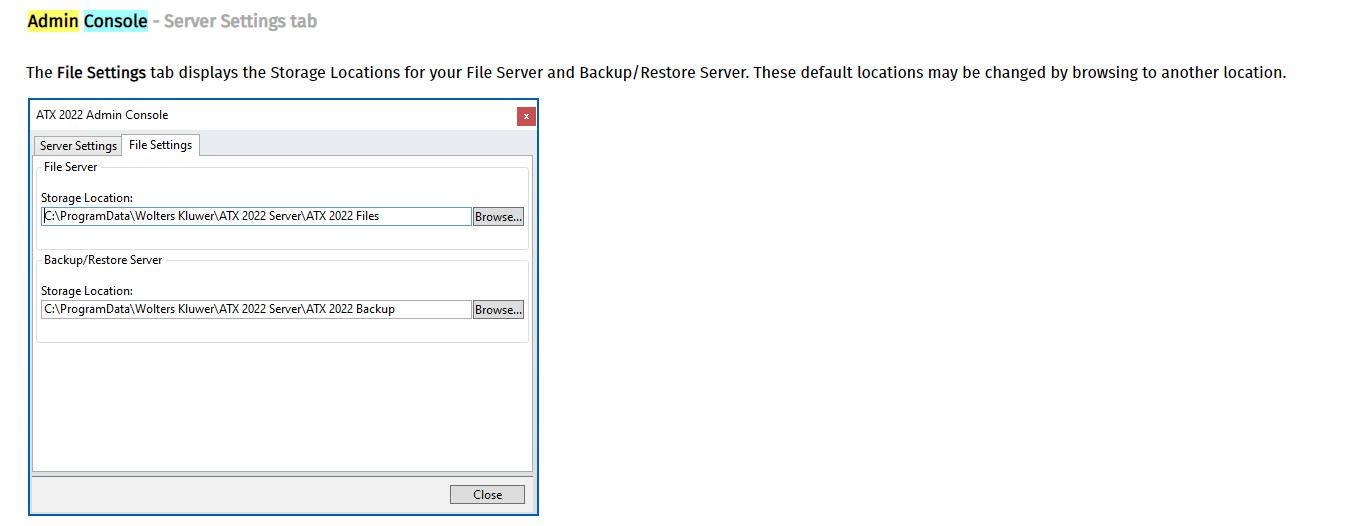This screenshot has width=1366, height=526.
Task: Close the ATX 2022 Admin Console window
Action: coord(526,116)
